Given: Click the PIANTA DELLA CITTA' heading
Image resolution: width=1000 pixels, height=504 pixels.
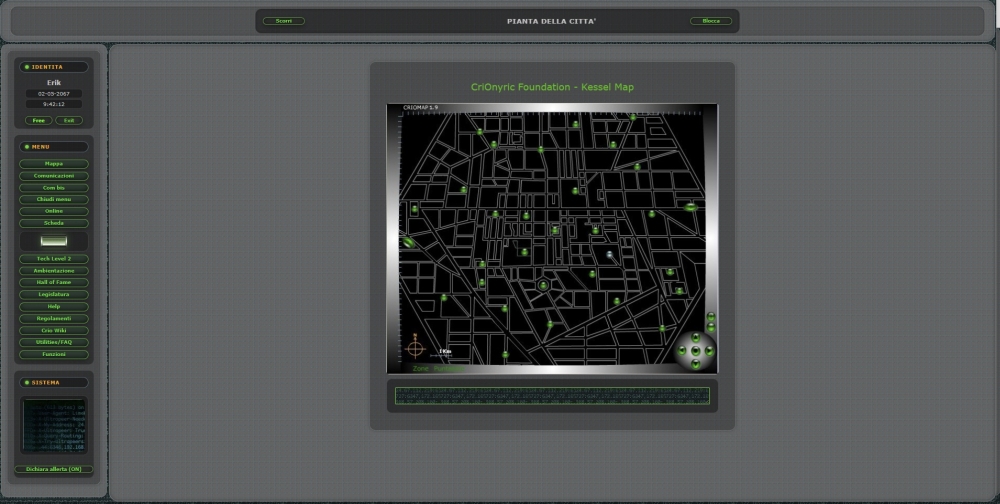Looking at the screenshot, I should coord(552,21).
